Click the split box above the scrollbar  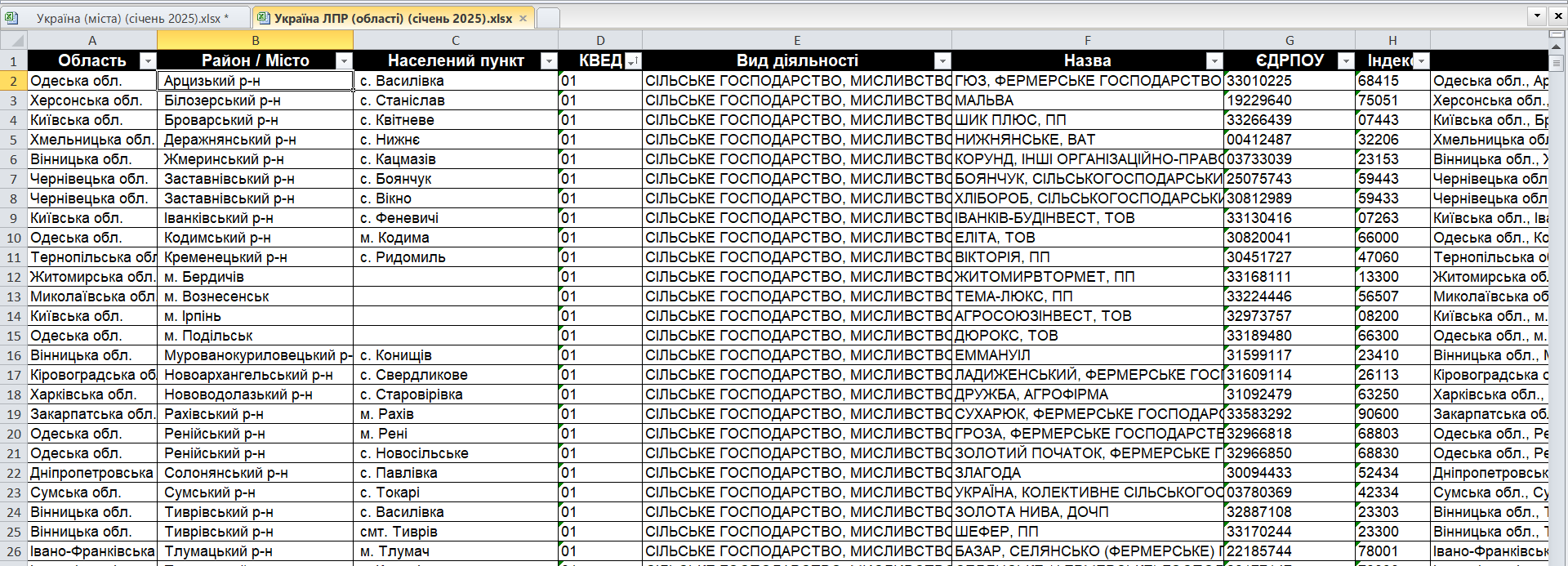pyautogui.click(x=1557, y=33)
